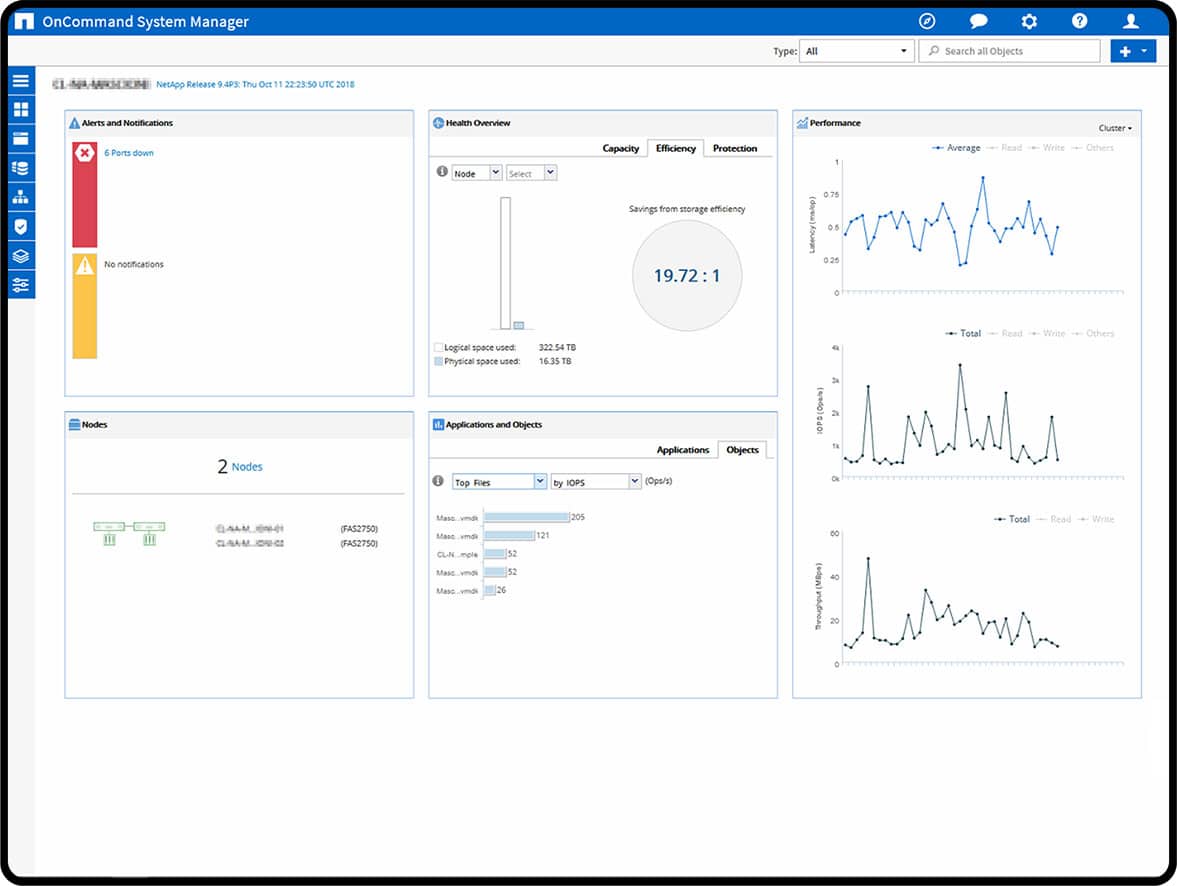Image resolution: width=1177 pixels, height=886 pixels.
Task: Click the Nodes panel icon
Action: pyautogui.click(x=74, y=425)
